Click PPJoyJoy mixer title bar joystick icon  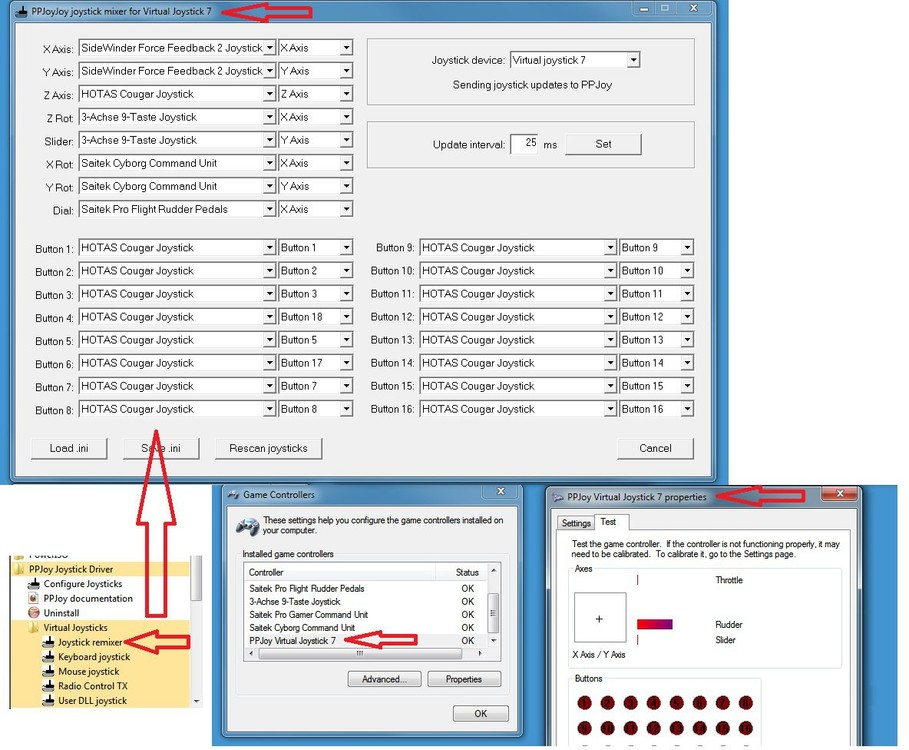pyautogui.click(x=22, y=11)
